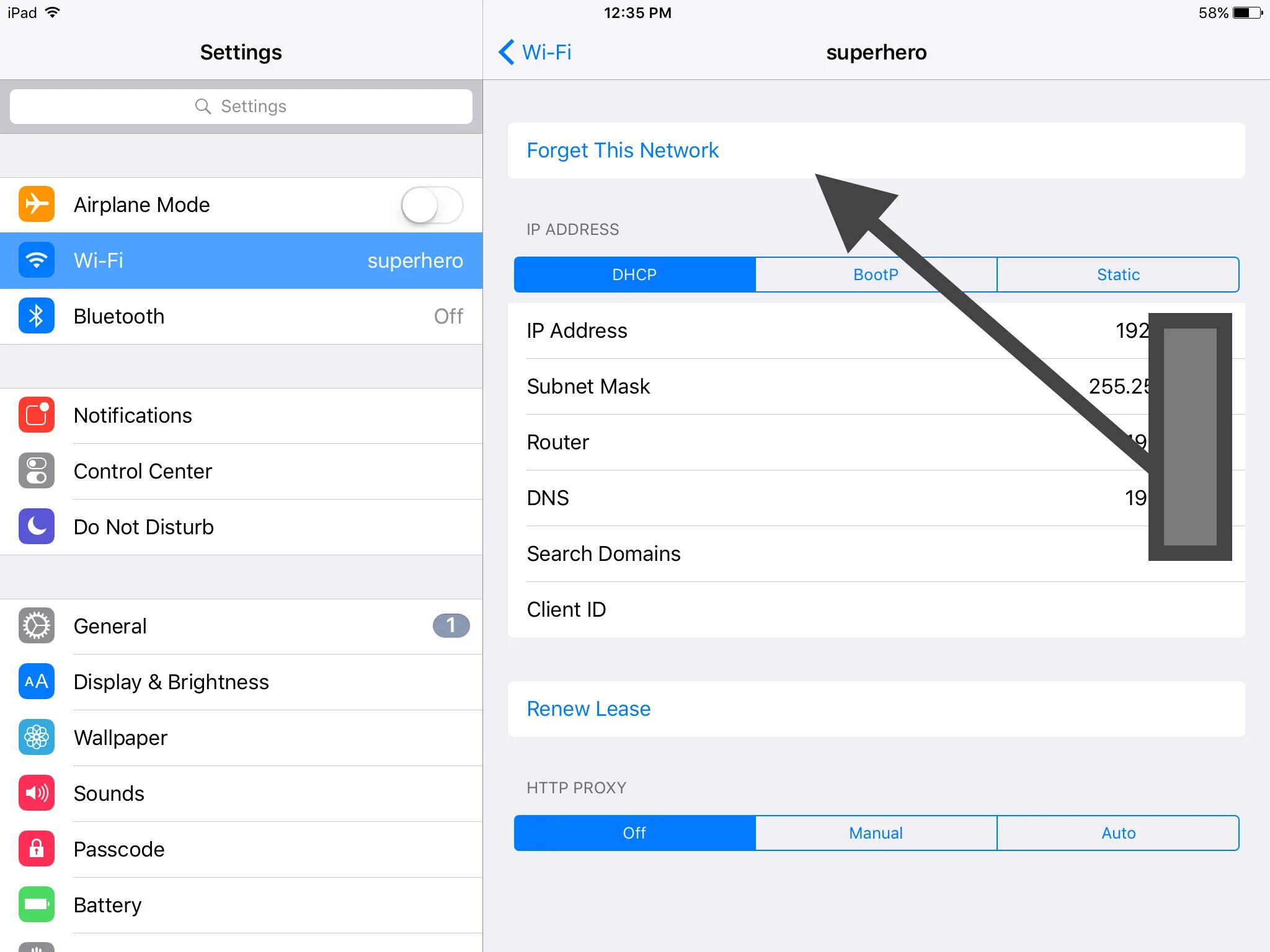This screenshot has height=952, width=1270.
Task: Select Static IP address mode
Action: 1119,273
